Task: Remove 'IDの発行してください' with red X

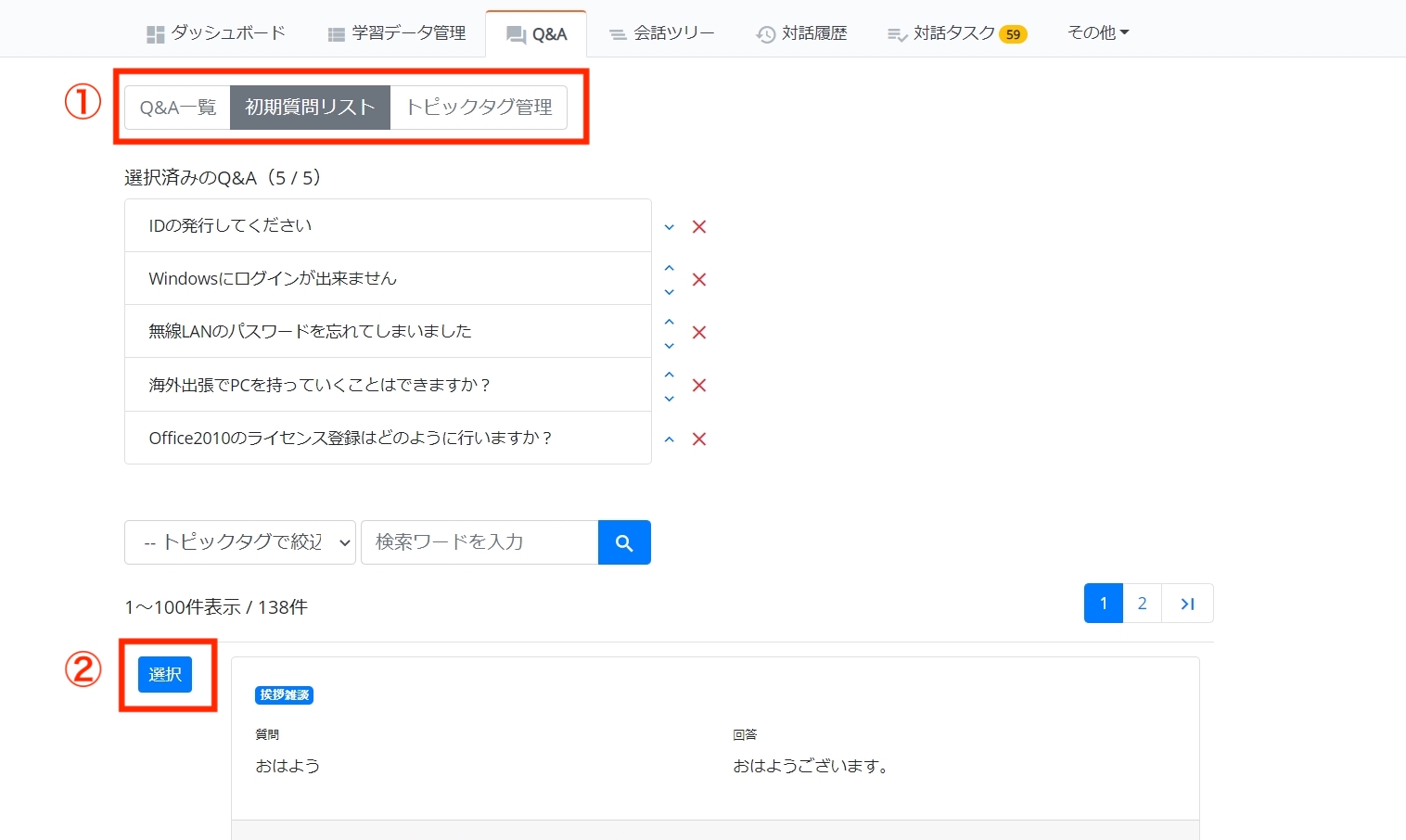Action: (x=699, y=227)
